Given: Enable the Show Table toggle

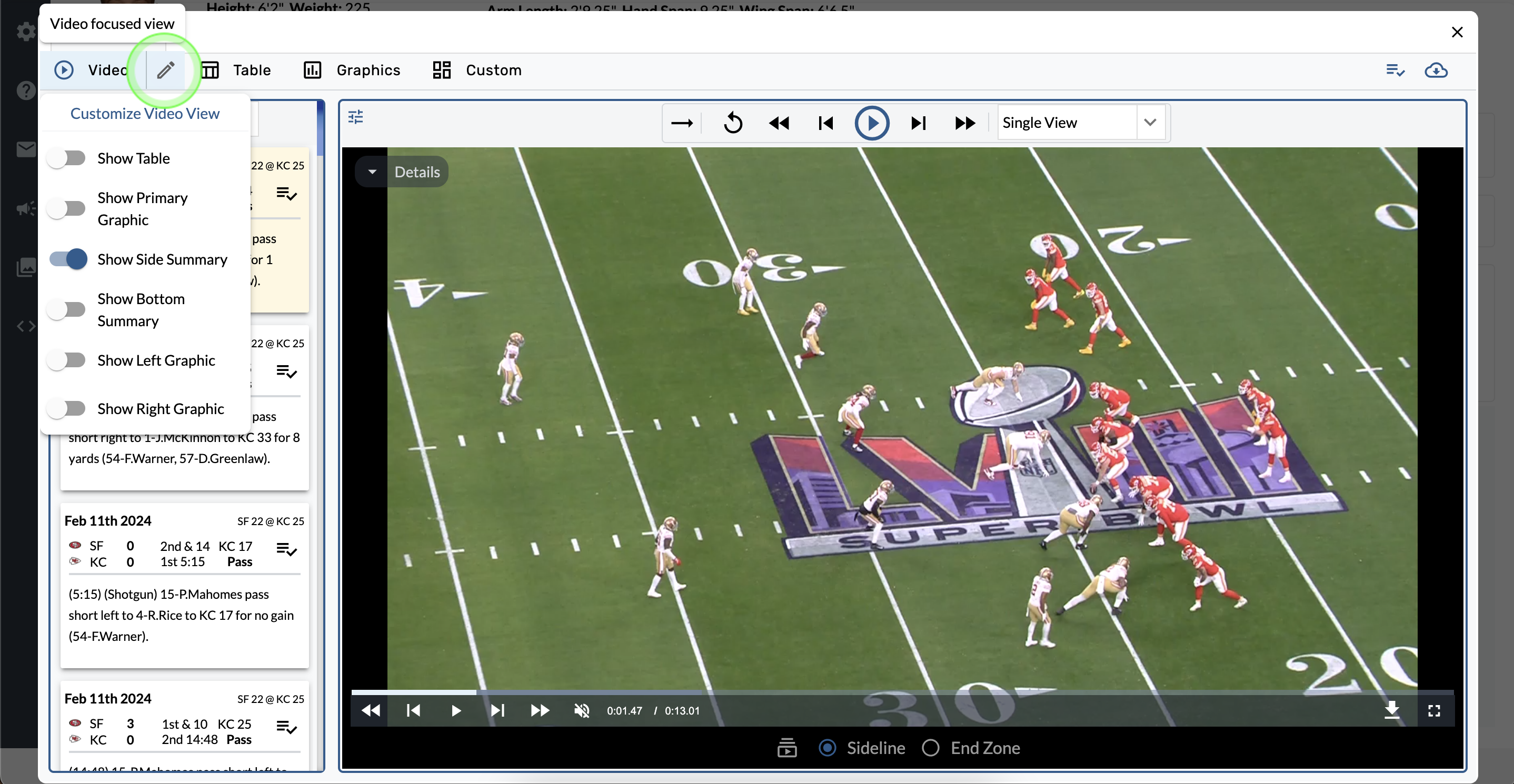Looking at the screenshot, I should (66, 158).
